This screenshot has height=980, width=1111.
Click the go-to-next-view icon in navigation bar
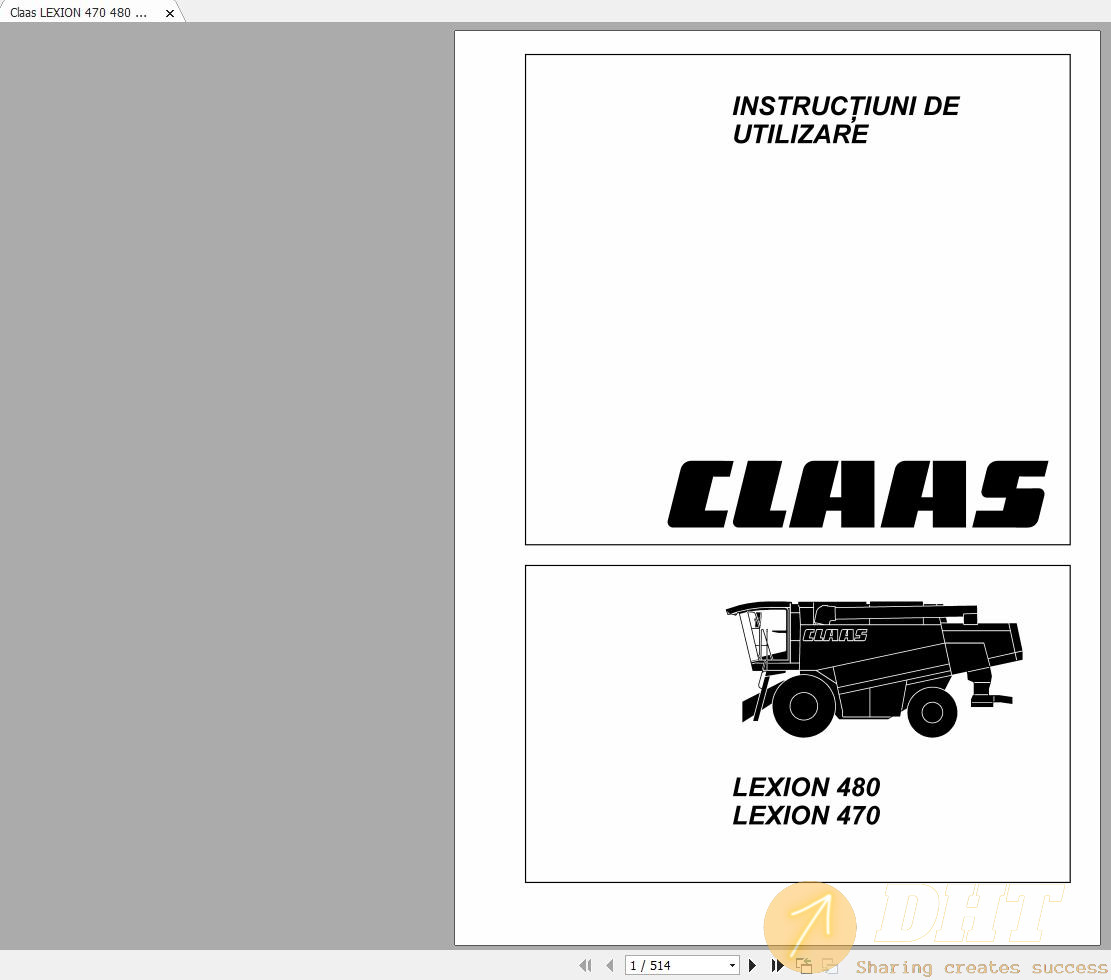click(830, 965)
